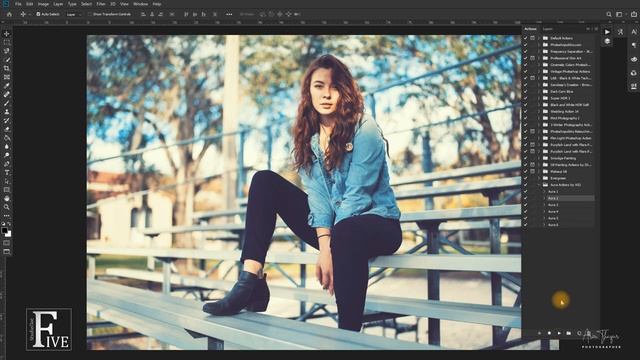Open the Image menu
640x360 pixels.
43,4
